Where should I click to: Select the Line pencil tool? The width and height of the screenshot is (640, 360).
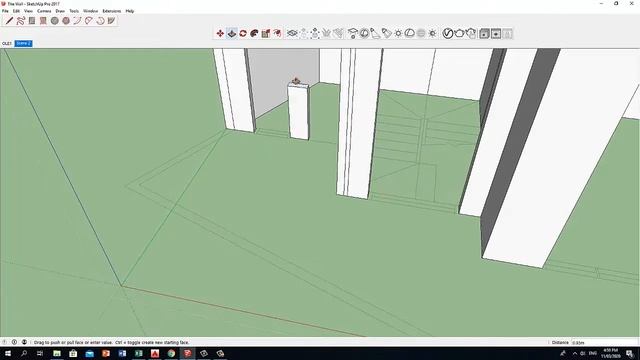[x=9, y=21]
